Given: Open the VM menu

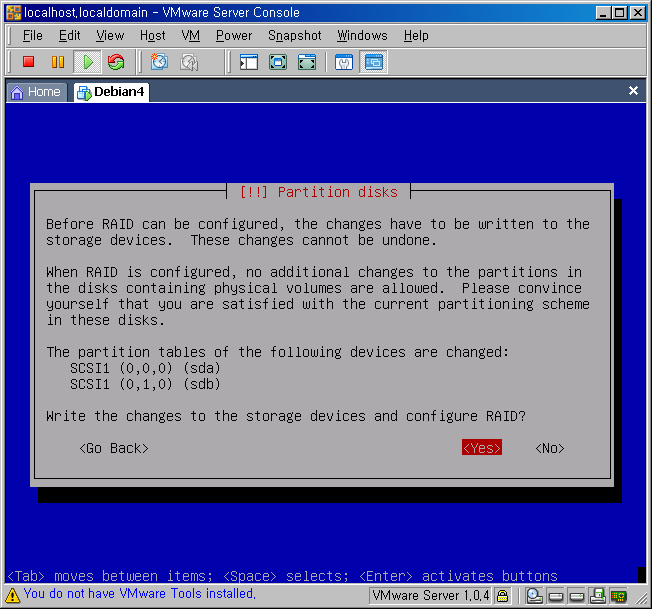Looking at the screenshot, I should 191,35.
